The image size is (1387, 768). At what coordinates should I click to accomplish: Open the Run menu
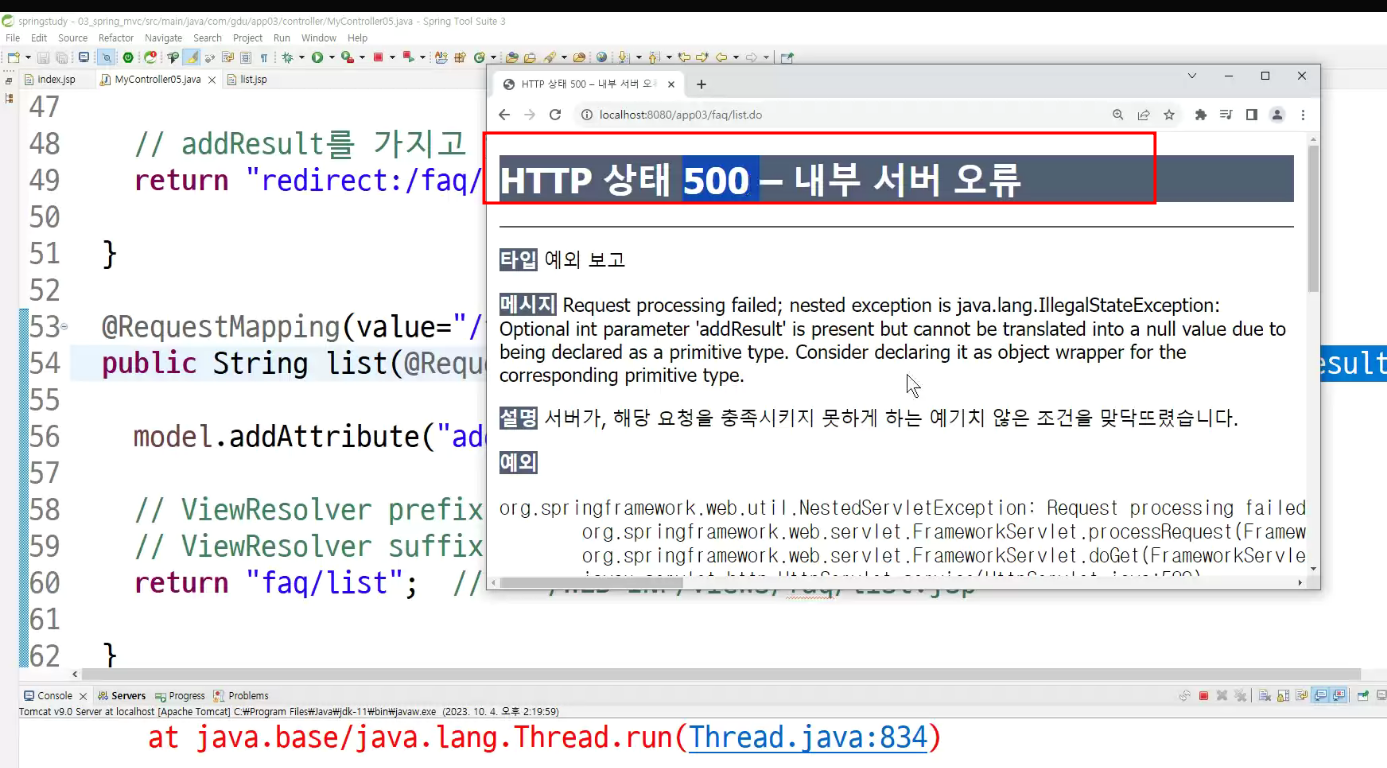282,38
